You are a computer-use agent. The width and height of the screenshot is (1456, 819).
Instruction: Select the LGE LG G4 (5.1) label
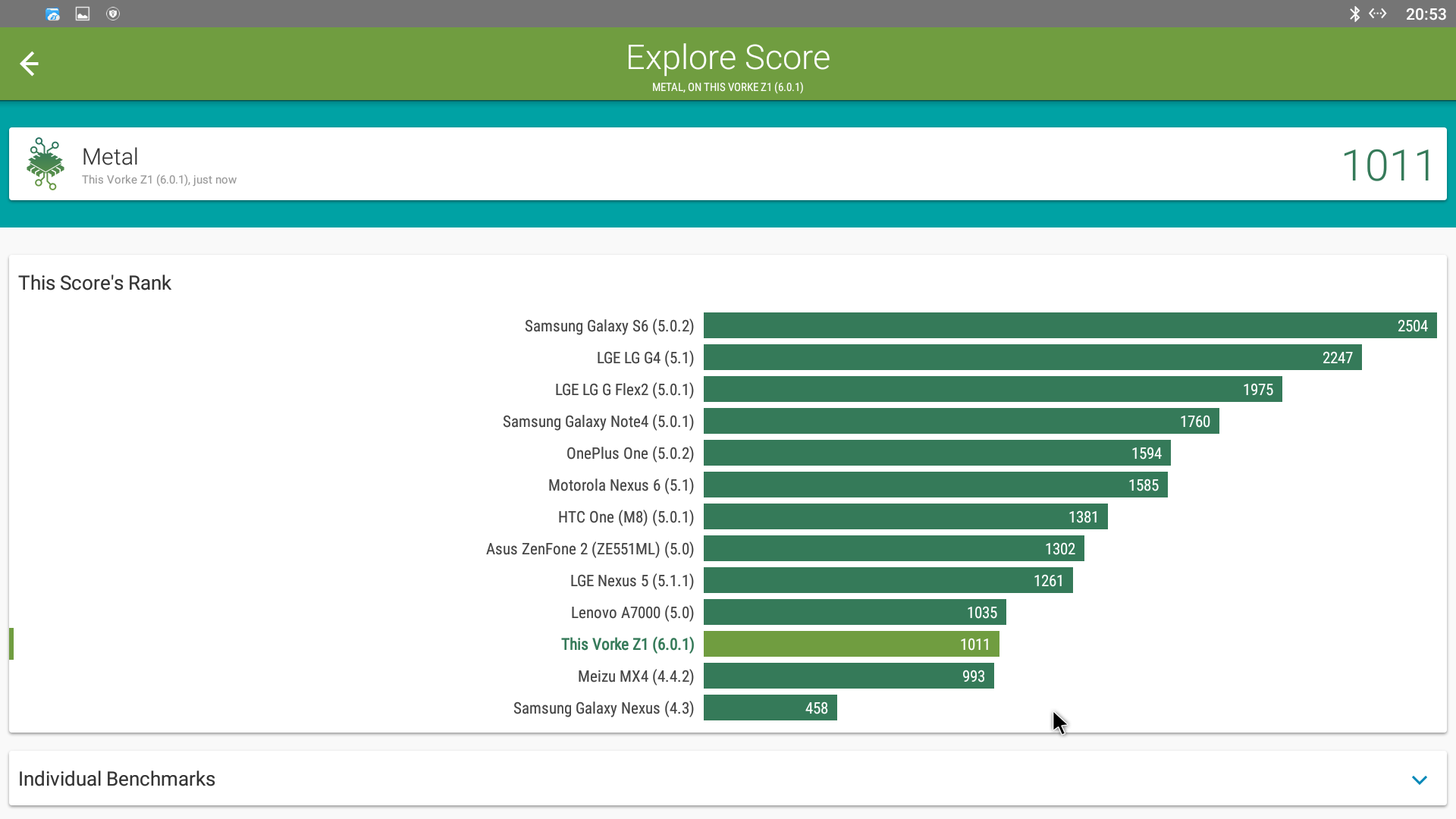[645, 358]
